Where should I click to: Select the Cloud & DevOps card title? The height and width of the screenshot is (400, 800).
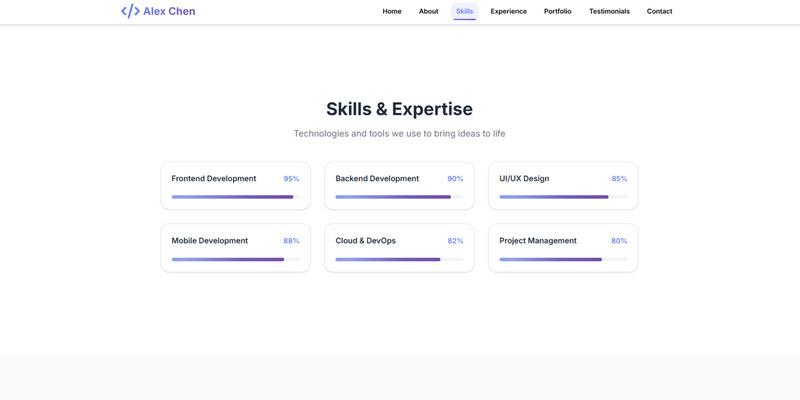click(x=365, y=241)
